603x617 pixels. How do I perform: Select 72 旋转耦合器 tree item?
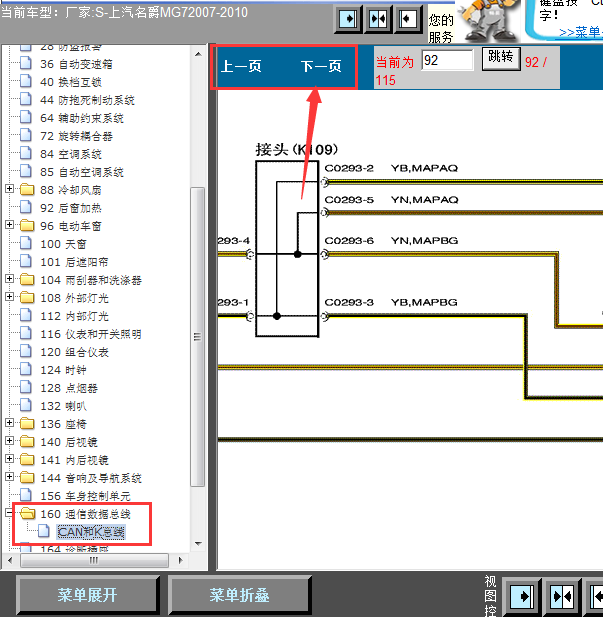click(x=76, y=136)
